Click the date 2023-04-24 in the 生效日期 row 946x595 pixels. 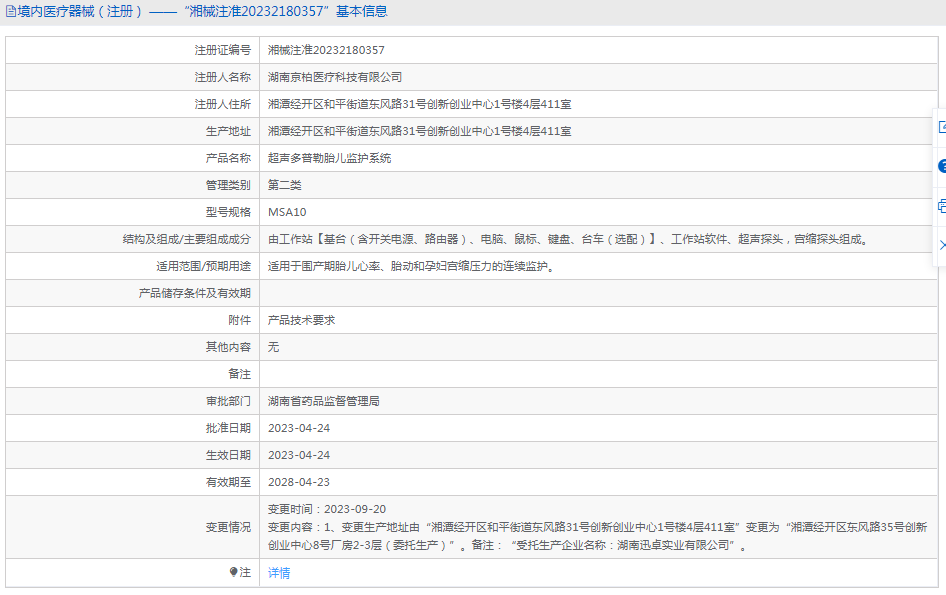(x=299, y=455)
